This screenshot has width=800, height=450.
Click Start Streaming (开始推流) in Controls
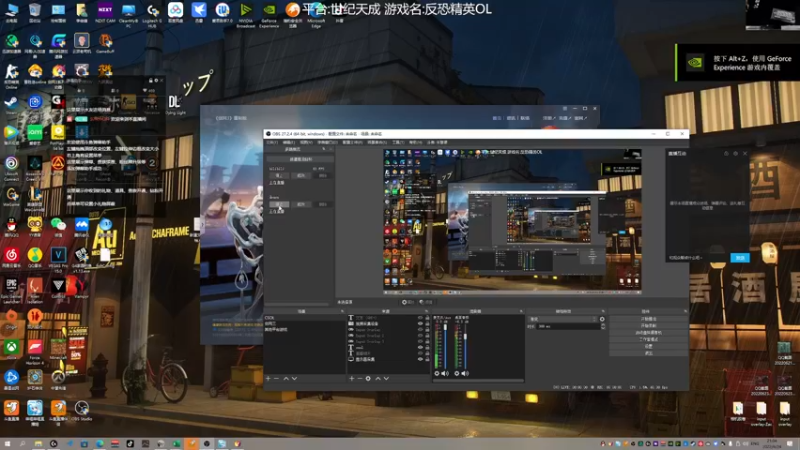(x=648, y=319)
